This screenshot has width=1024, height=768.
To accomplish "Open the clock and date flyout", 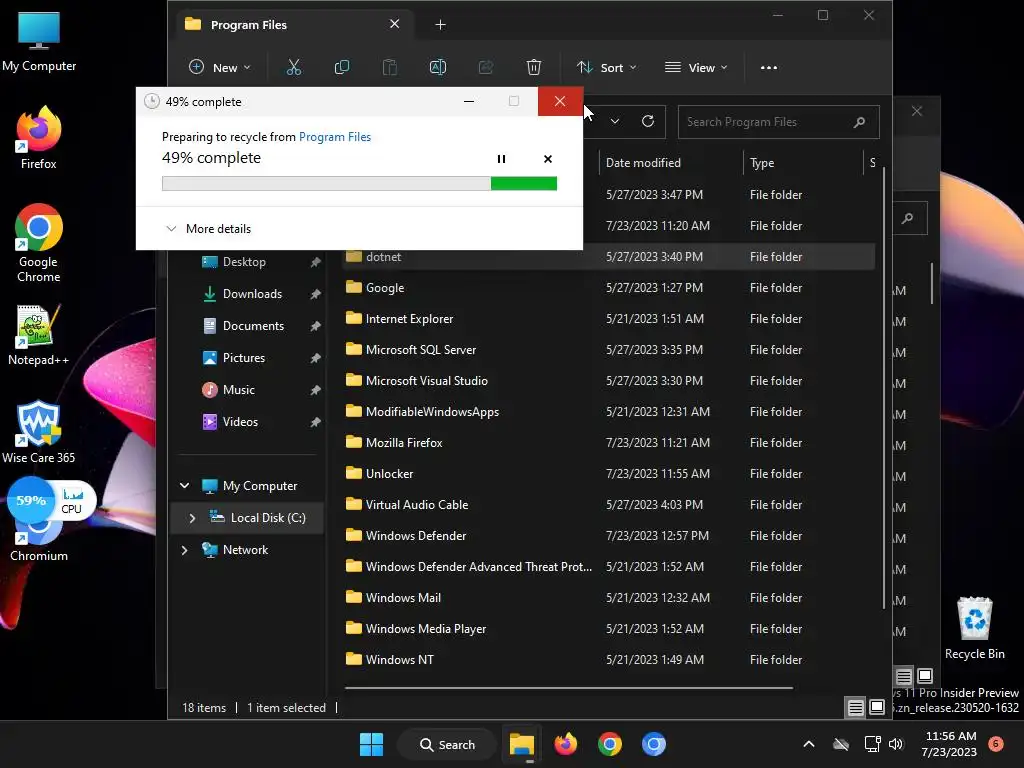I will point(950,744).
